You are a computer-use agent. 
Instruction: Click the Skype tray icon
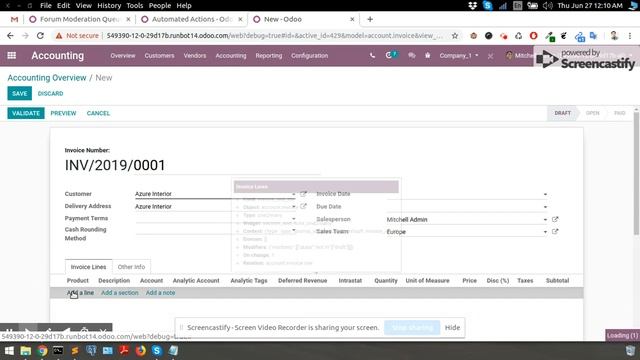[487, 6]
